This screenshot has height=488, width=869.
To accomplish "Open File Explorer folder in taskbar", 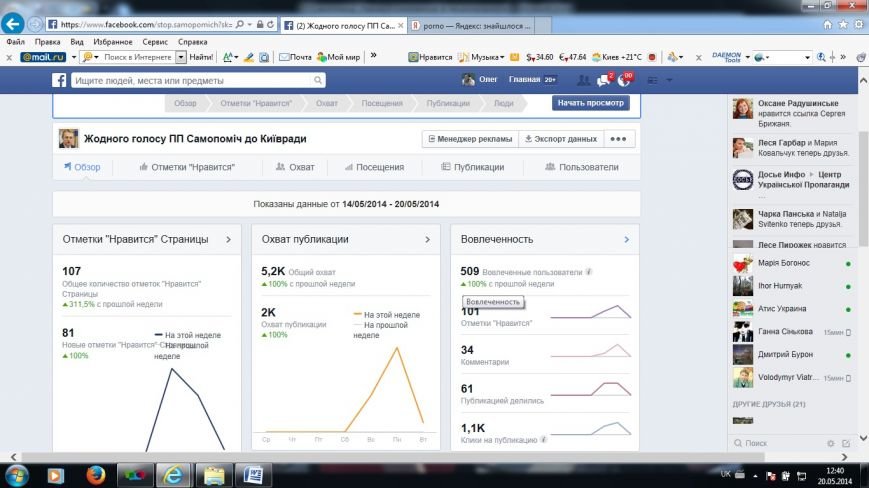I will pos(213,475).
